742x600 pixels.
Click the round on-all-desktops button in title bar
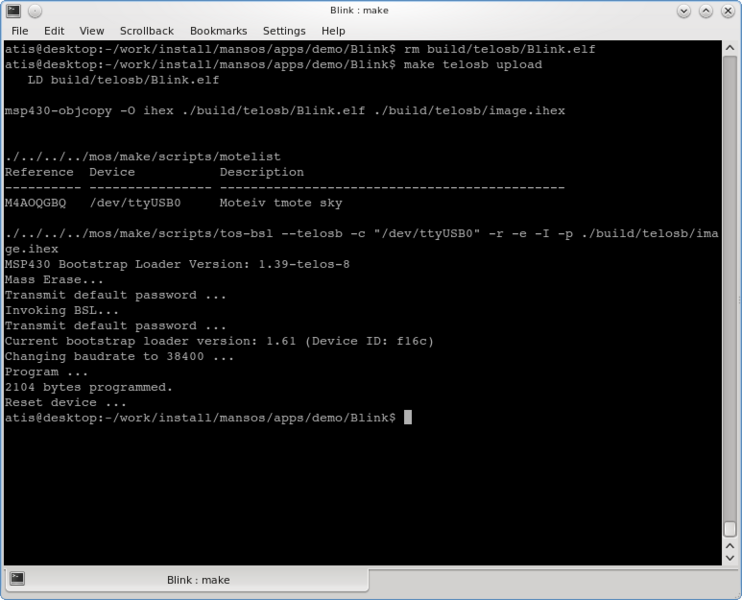tap(33, 11)
